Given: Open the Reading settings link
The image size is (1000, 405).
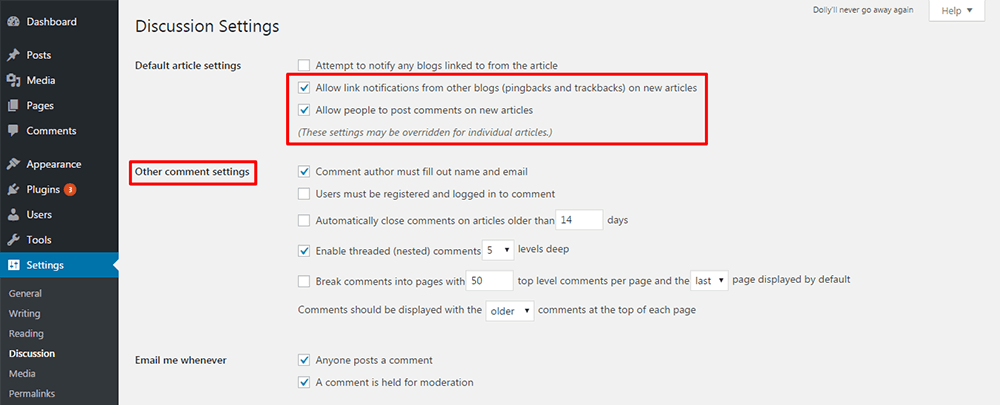Looking at the screenshot, I should pyautogui.click(x=26, y=333).
